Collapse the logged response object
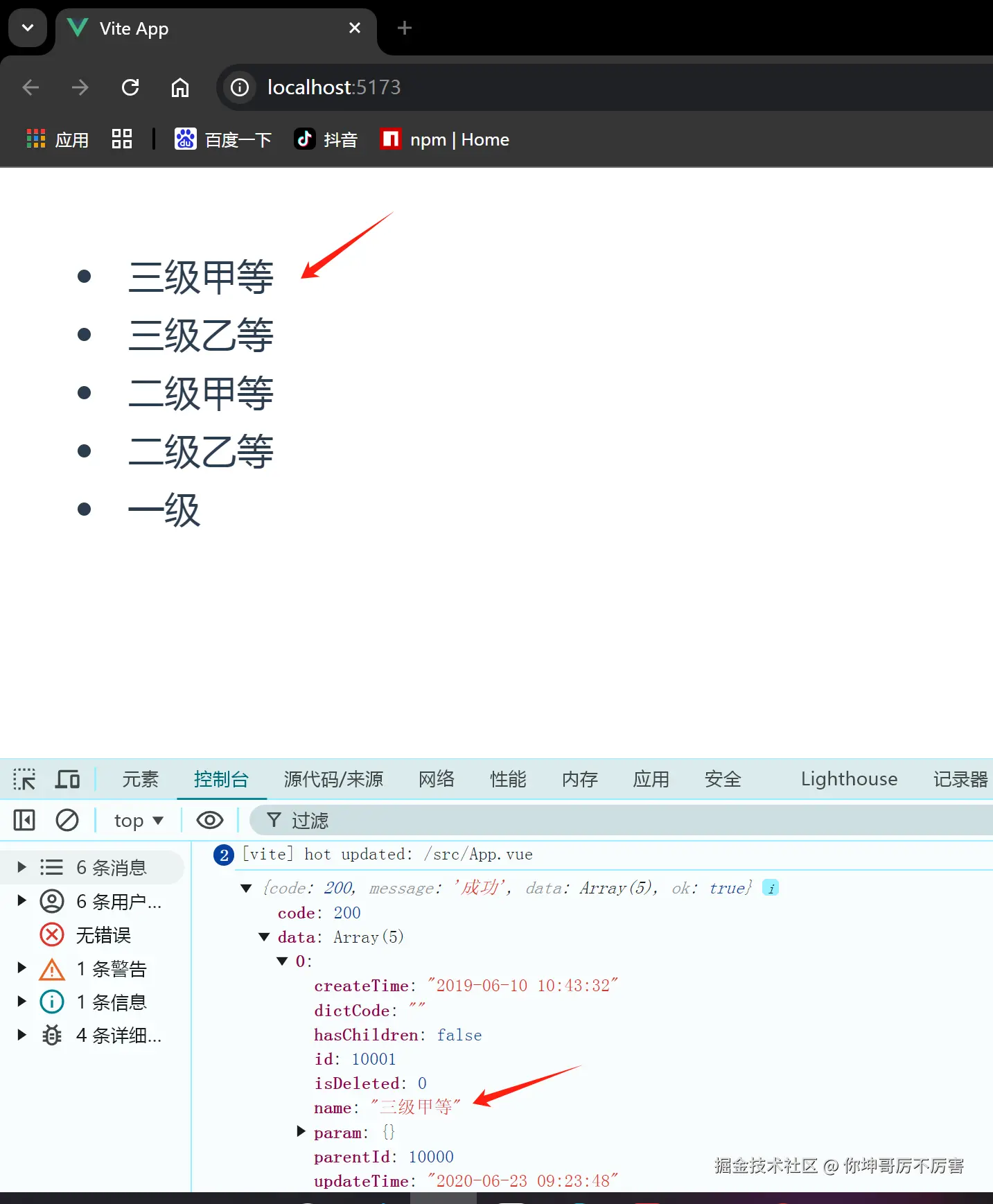The image size is (993, 1204). point(246,889)
